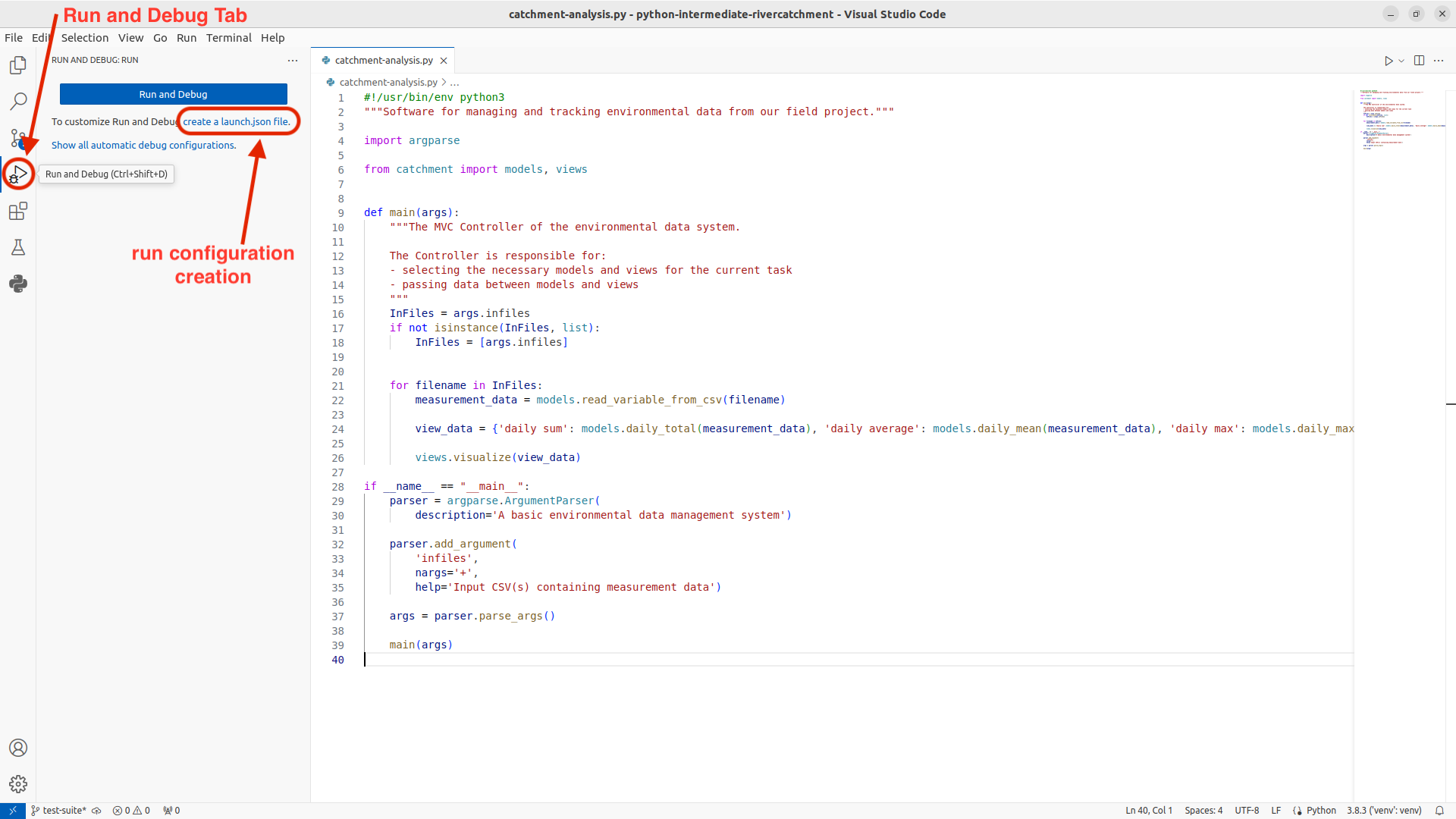Open the Testing flask icon
This screenshot has height=819, width=1456.
point(18,247)
